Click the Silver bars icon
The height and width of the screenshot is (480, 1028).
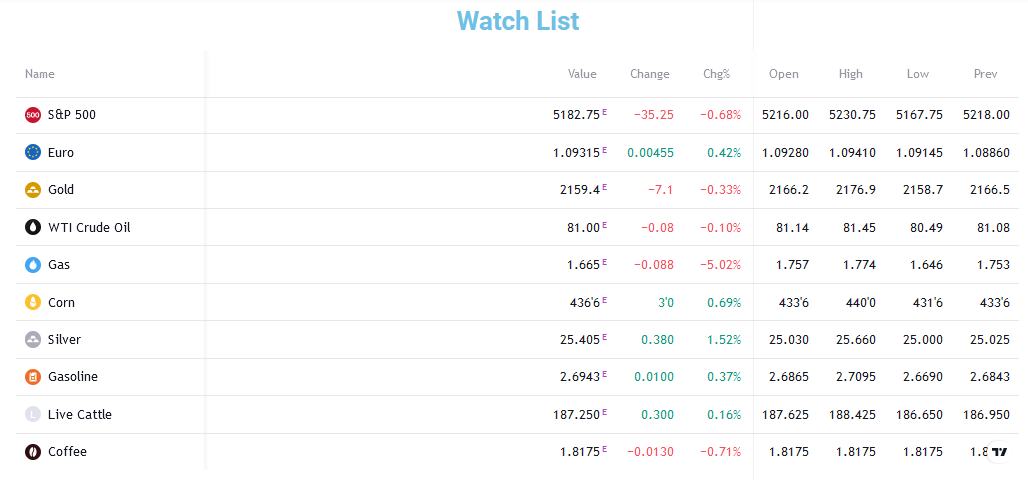[x=33, y=340]
